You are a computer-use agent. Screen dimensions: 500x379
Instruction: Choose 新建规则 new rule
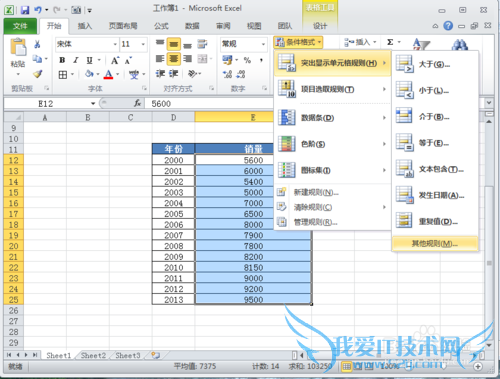point(332,192)
